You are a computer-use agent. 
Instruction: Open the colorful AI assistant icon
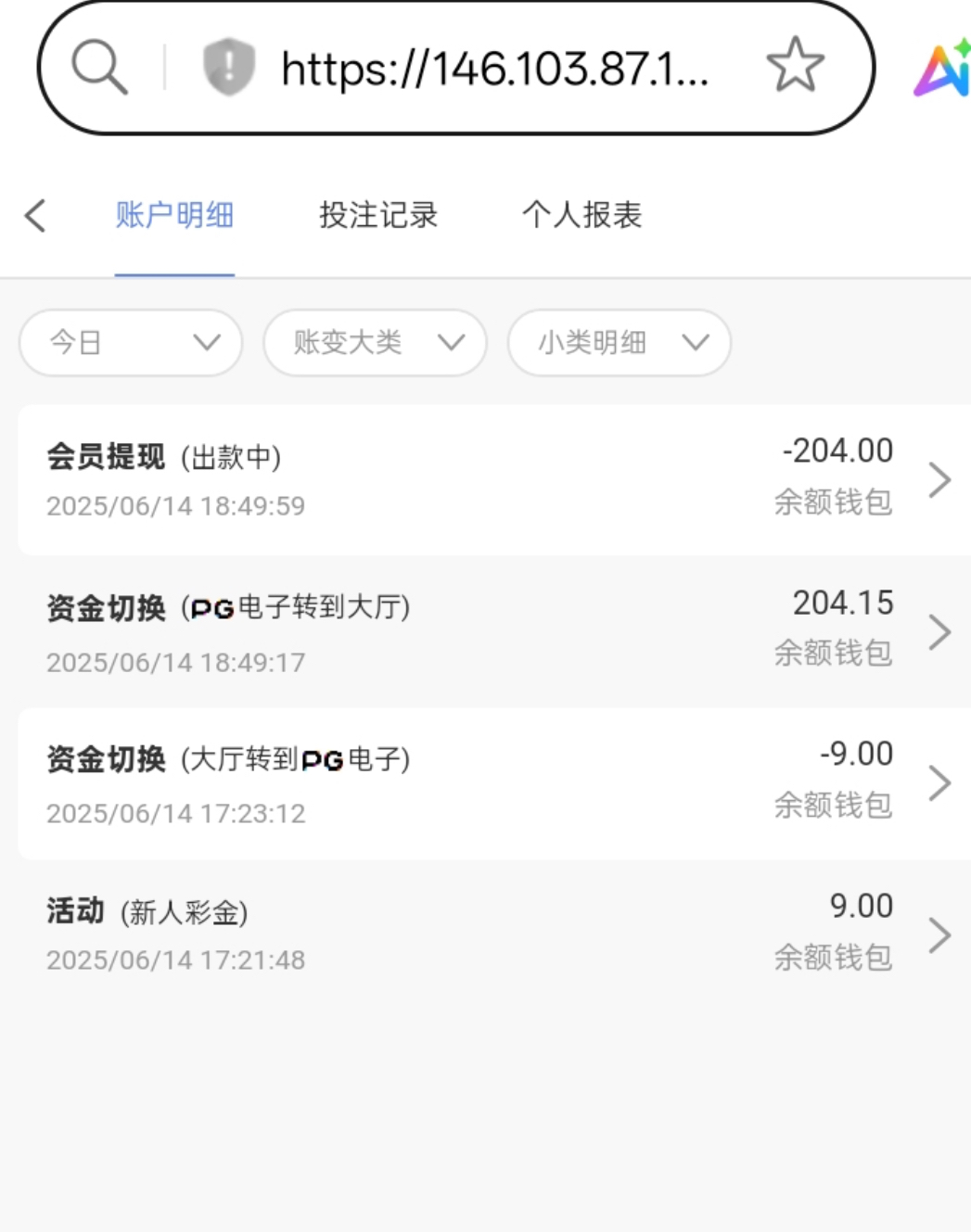click(943, 69)
